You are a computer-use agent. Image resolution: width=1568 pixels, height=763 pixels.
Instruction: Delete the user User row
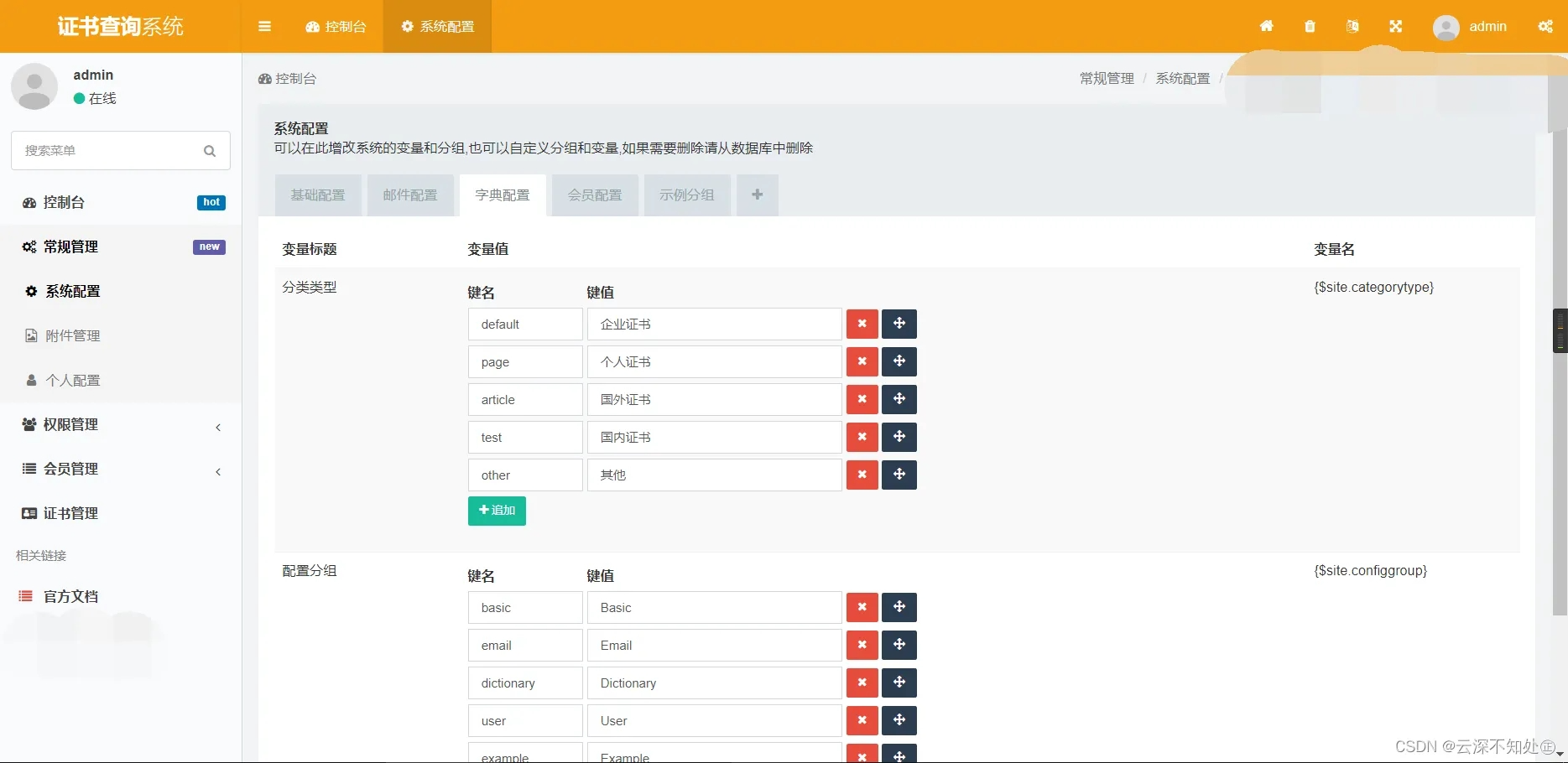(x=862, y=720)
